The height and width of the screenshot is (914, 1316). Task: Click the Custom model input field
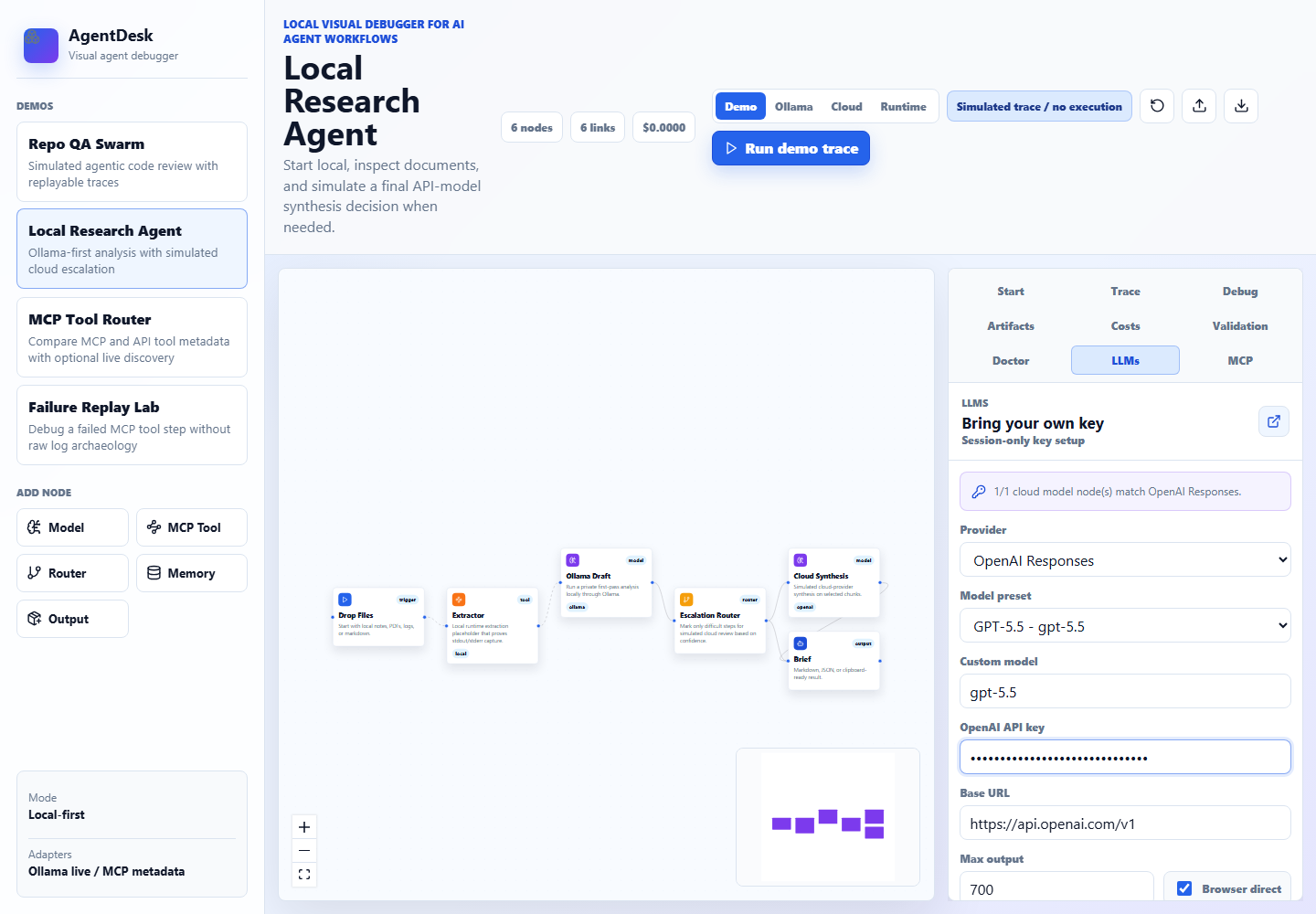click(x=1125, y=692)
